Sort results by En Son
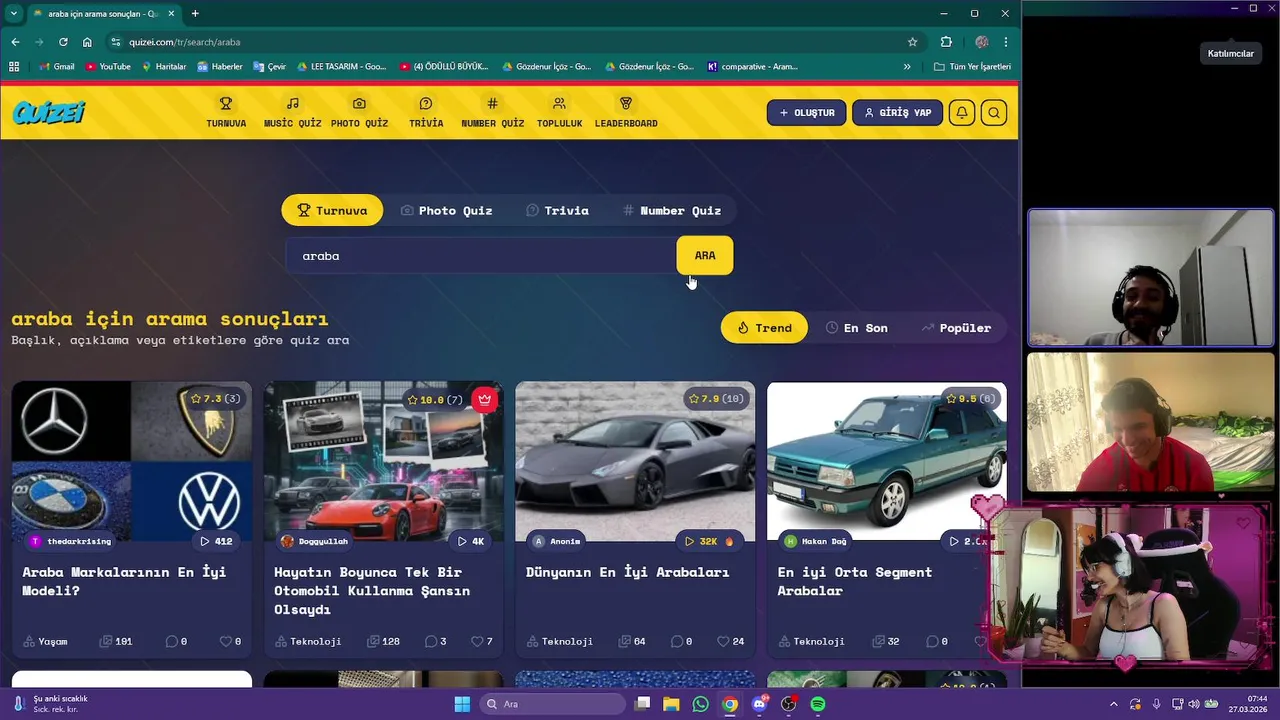The height and width of the screenshot is (720, 1280). [x=856, y=328]
